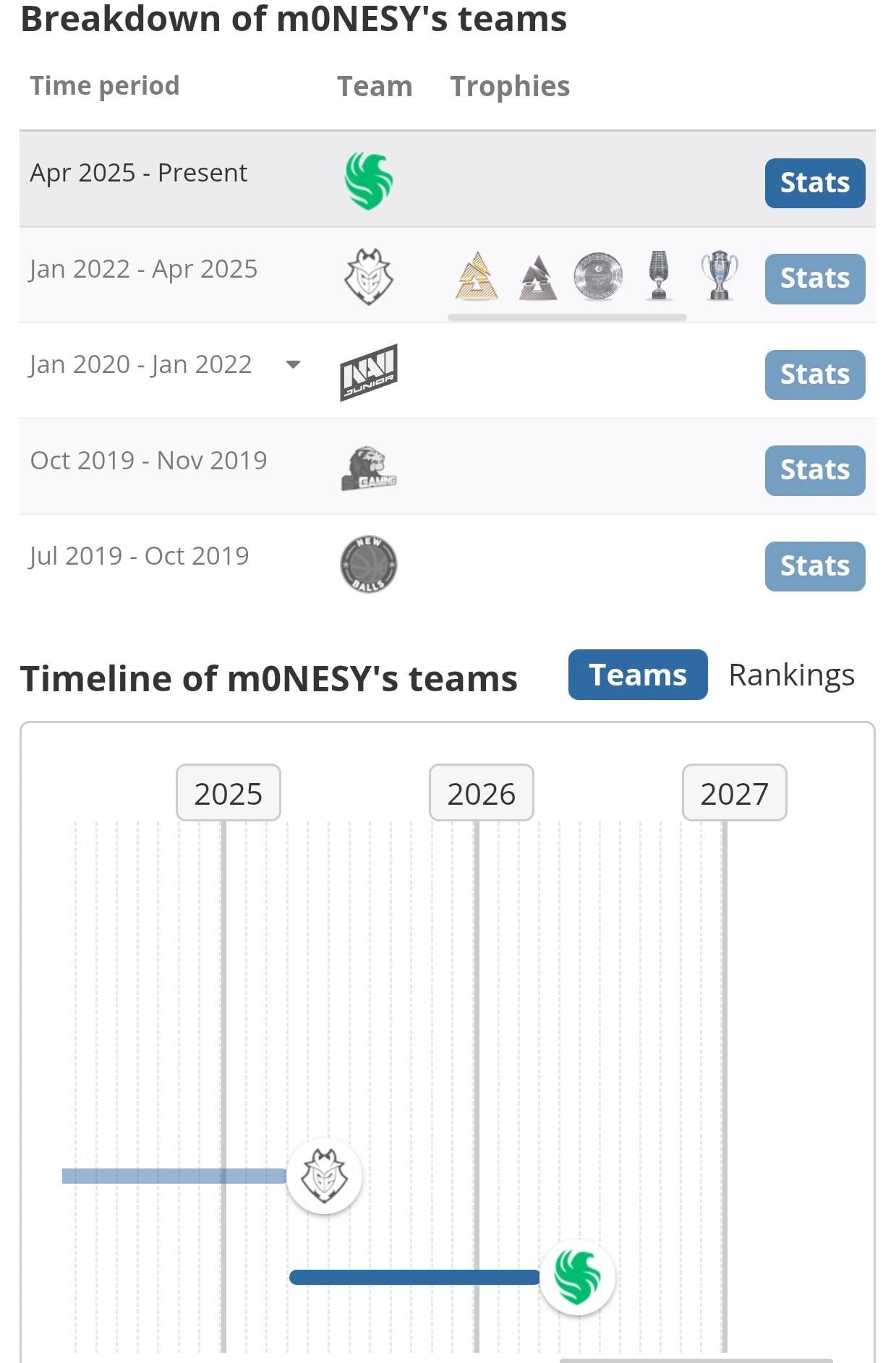Screen dimensions: 896x1363
Task: Click the gorilla Gaming team logo
Action: (369, 469)
